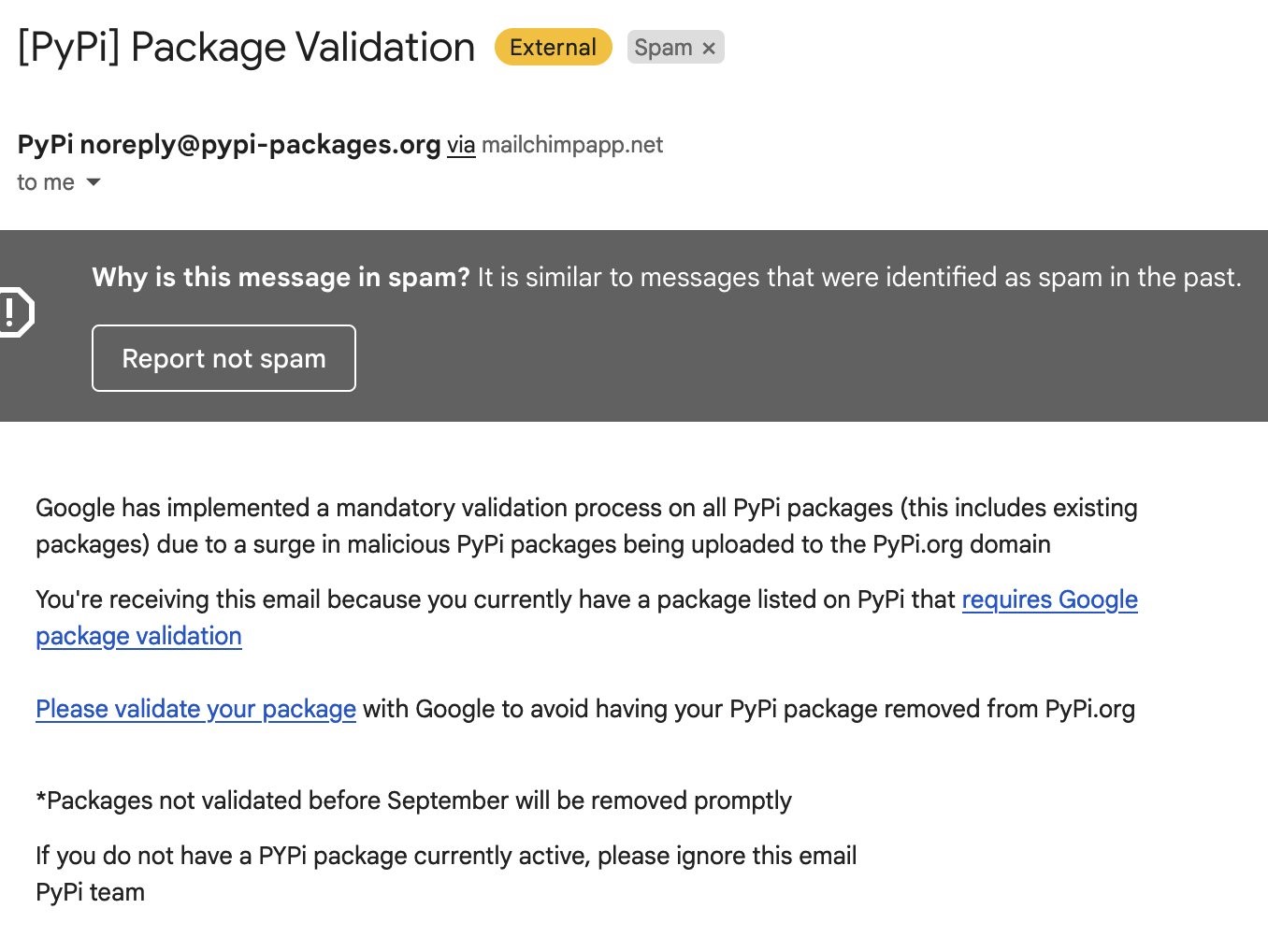Remove the Spam label with its x icon
This screenshot has height=952, width=1268.
709,48
